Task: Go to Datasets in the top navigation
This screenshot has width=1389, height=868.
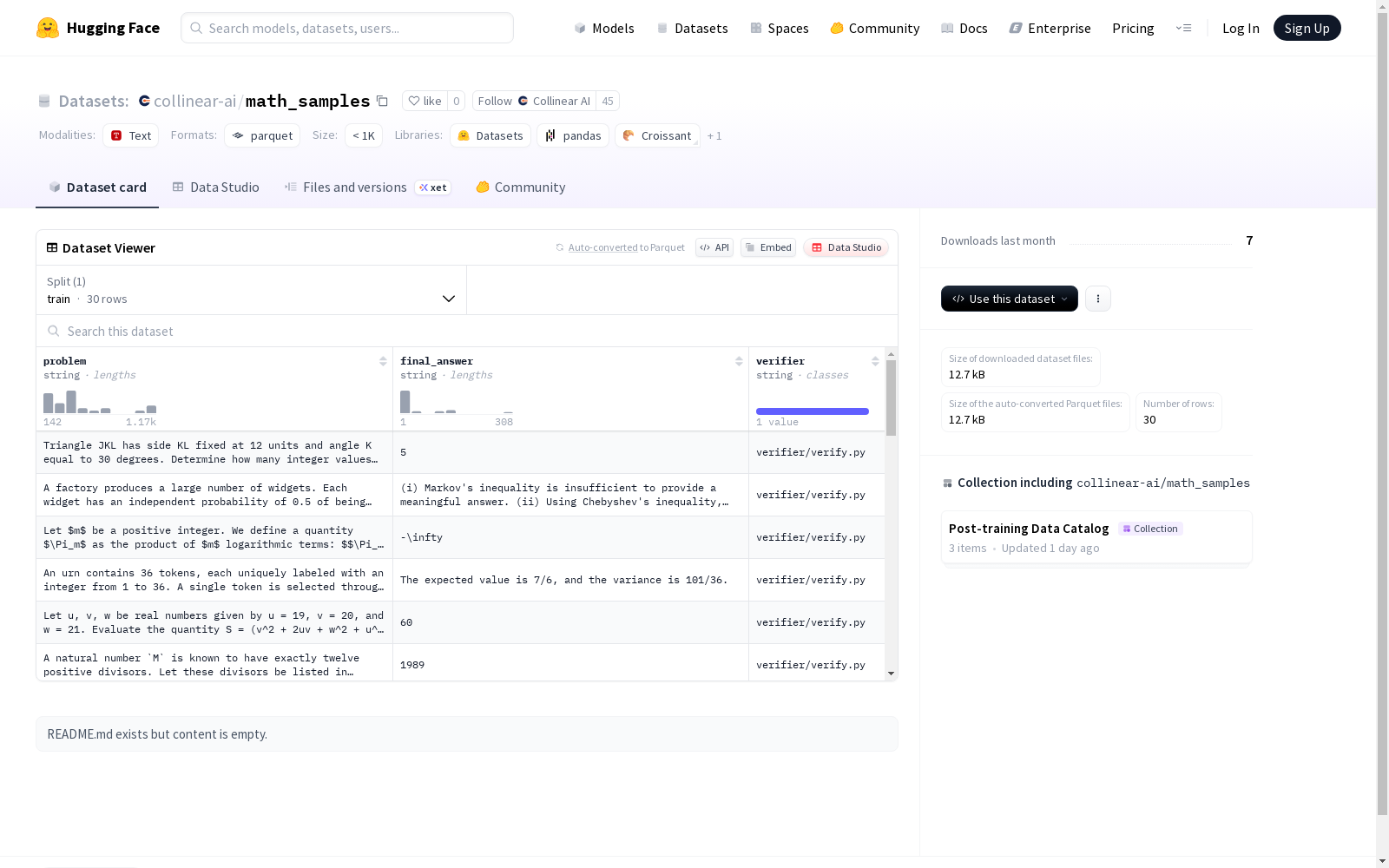Action: [692, 28]
